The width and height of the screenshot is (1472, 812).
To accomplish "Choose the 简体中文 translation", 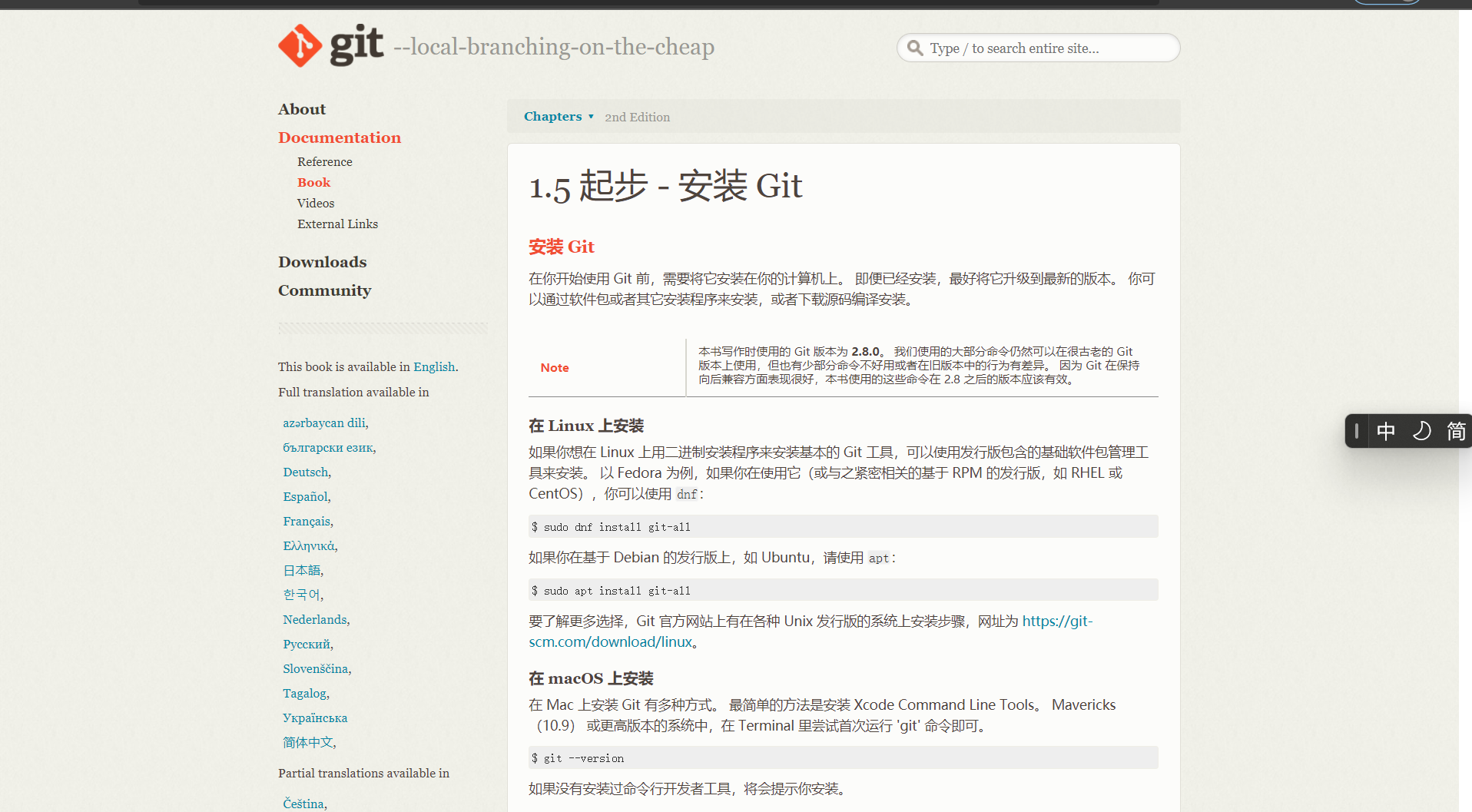I will click(x=308, y=742).
